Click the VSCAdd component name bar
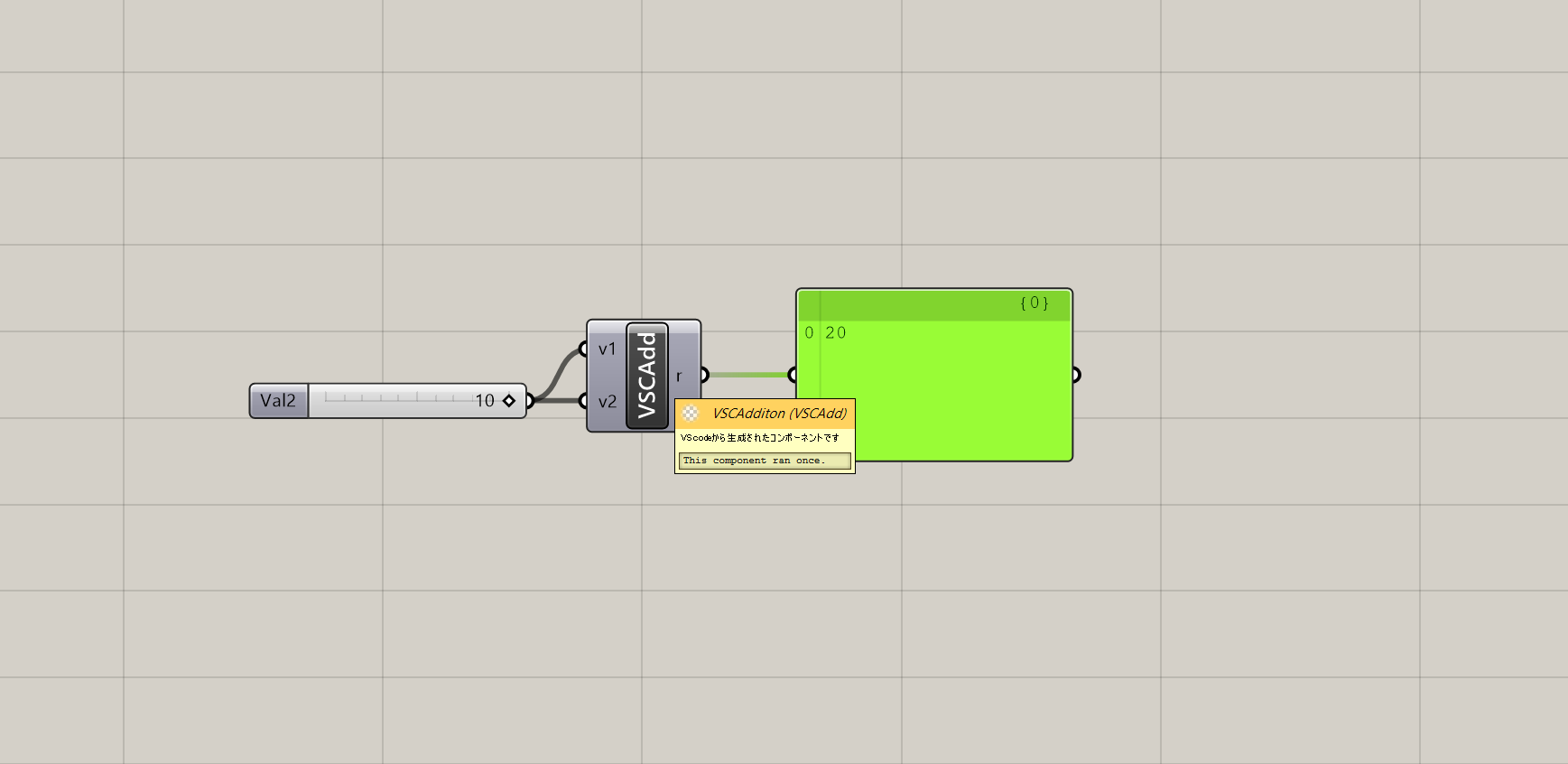Screen dimensions: 1568x764 click(x=646, y=375)
